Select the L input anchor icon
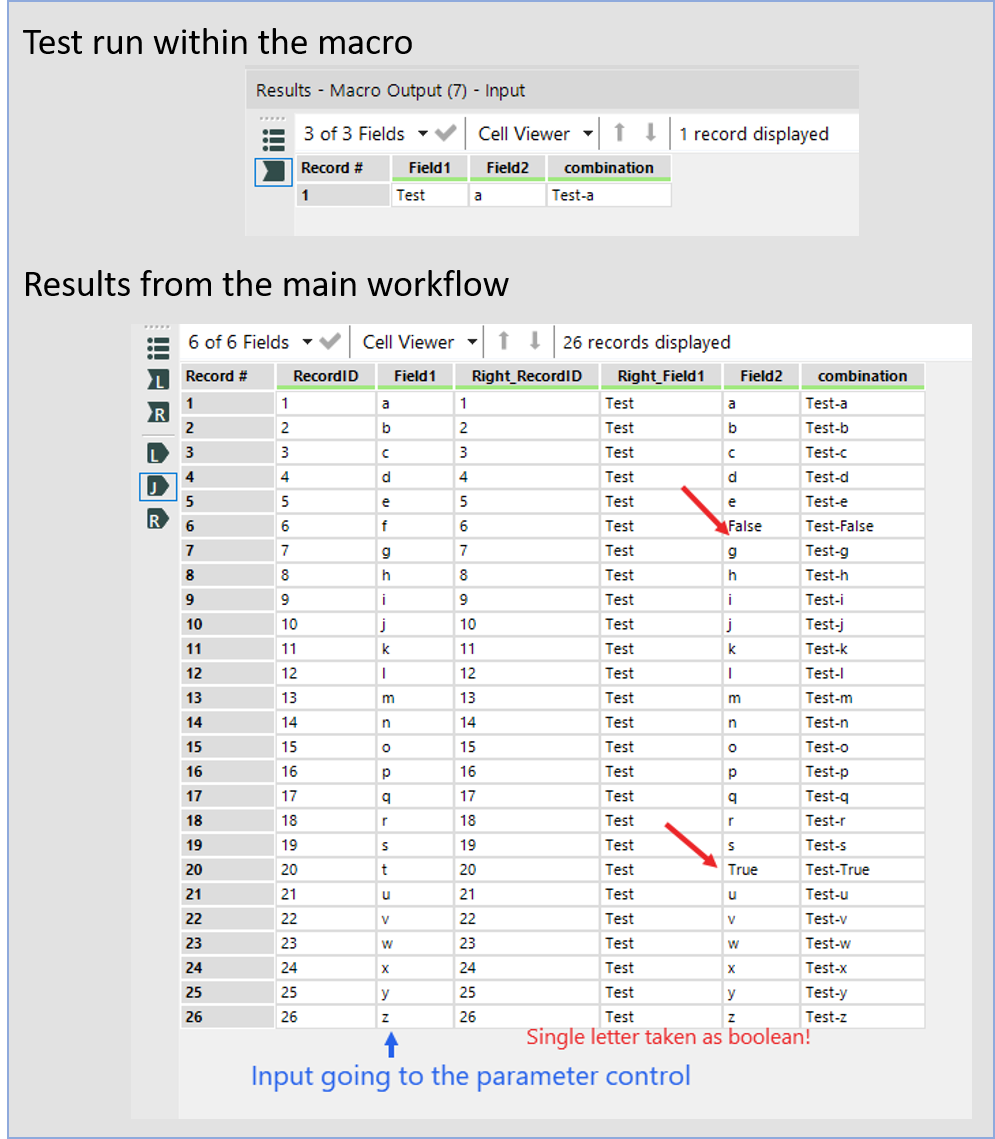Screen dimensions: 995x1139 tap(158, 379)
